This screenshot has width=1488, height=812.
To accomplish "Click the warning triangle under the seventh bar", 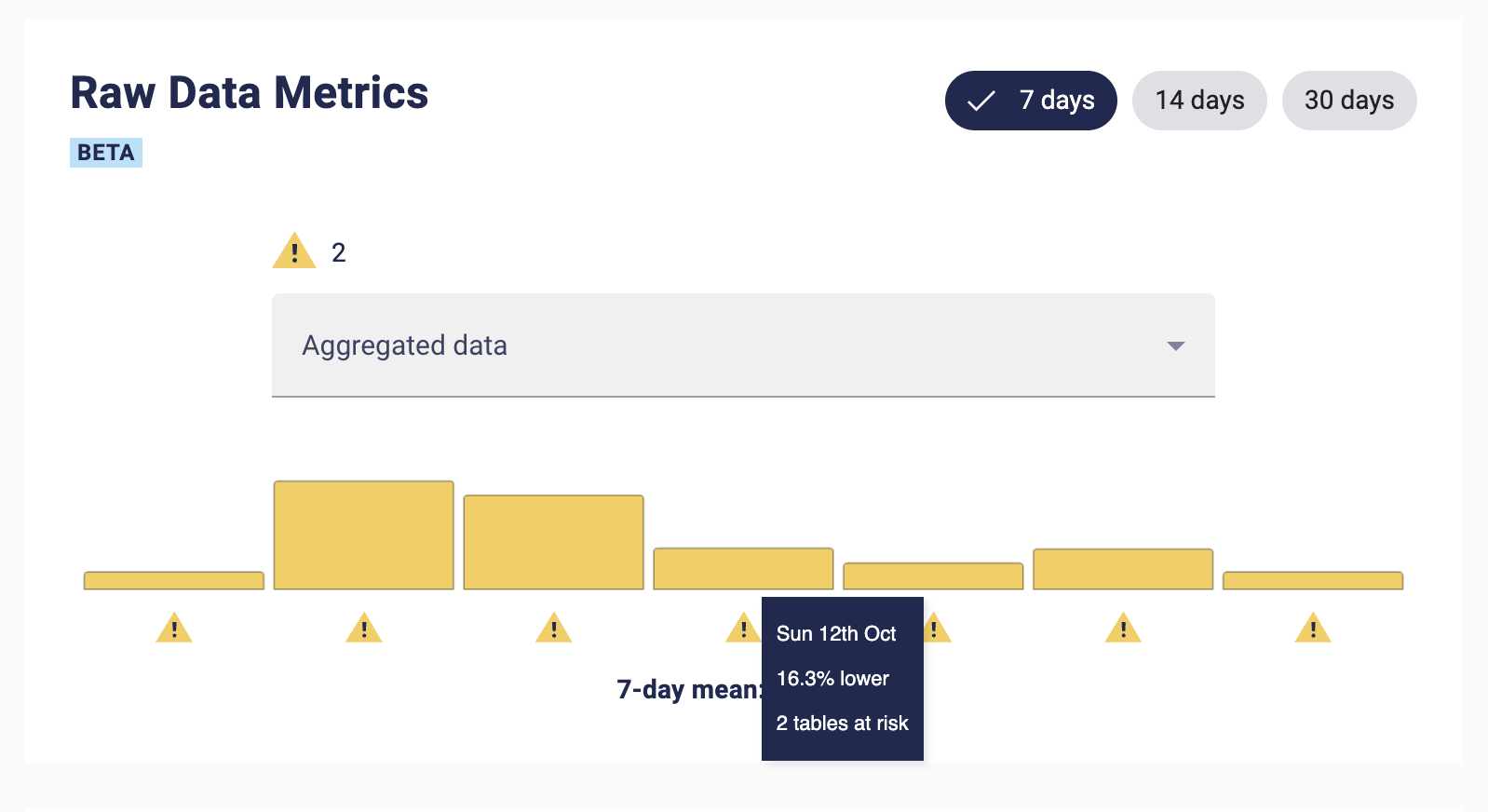I will point(1313,628).
